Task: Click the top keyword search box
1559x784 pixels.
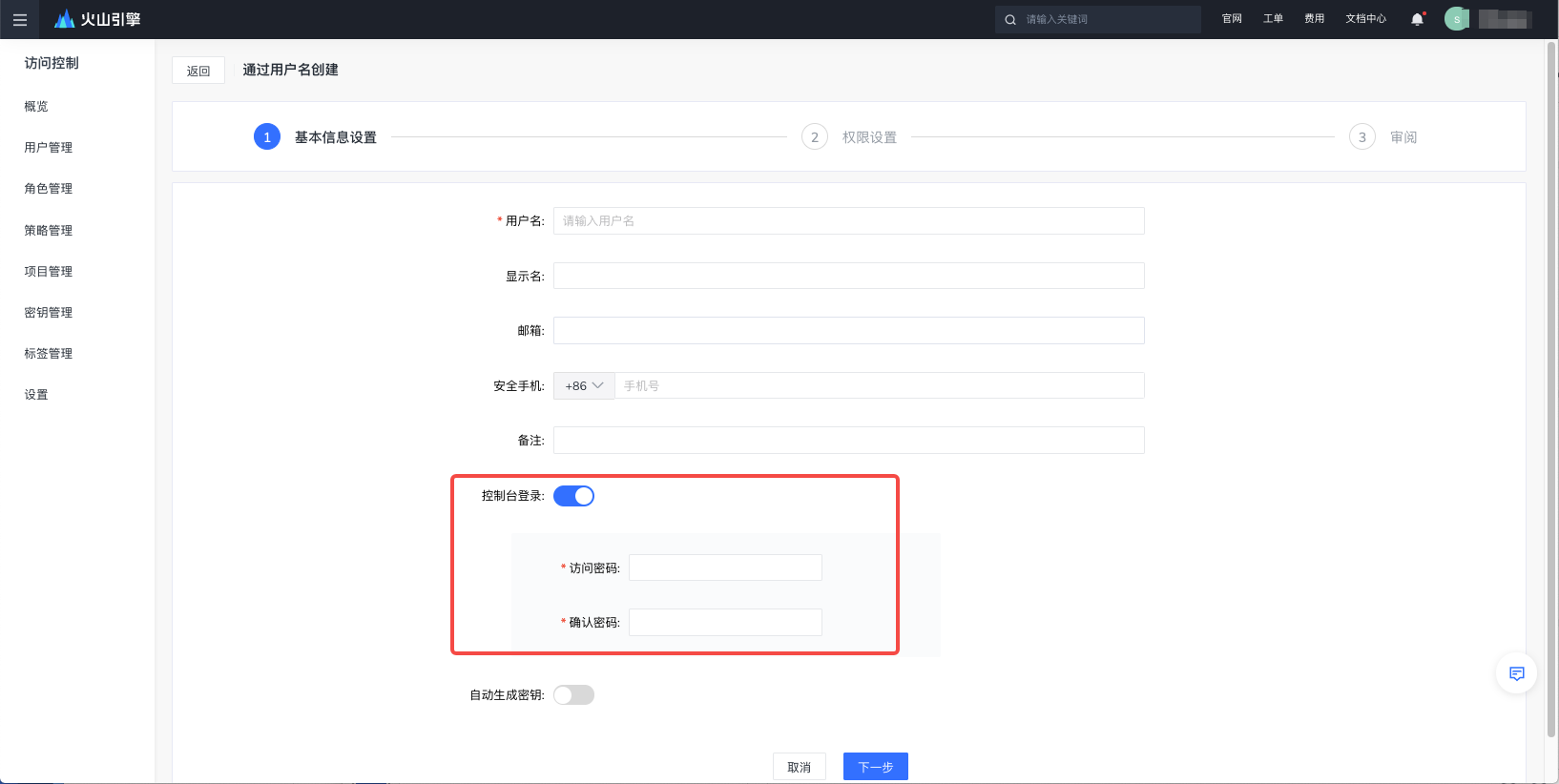Action: tap(1097, 19)
